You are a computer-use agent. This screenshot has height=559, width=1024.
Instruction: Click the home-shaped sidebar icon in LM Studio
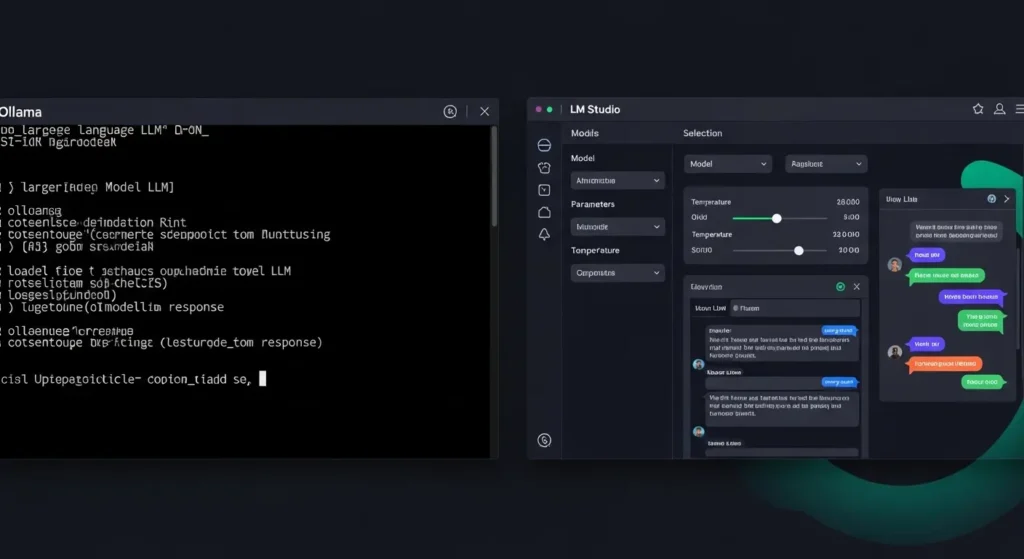[x=544, y=212]
